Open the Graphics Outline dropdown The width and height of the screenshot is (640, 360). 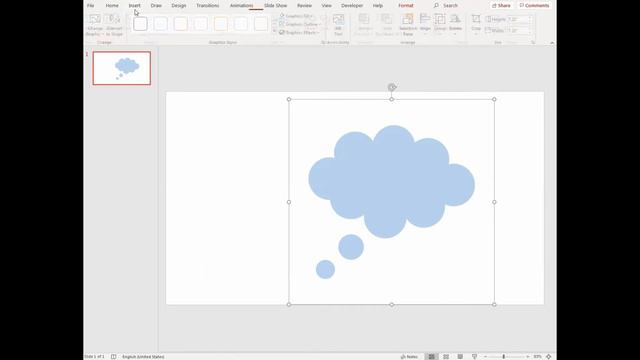(300, 24)
